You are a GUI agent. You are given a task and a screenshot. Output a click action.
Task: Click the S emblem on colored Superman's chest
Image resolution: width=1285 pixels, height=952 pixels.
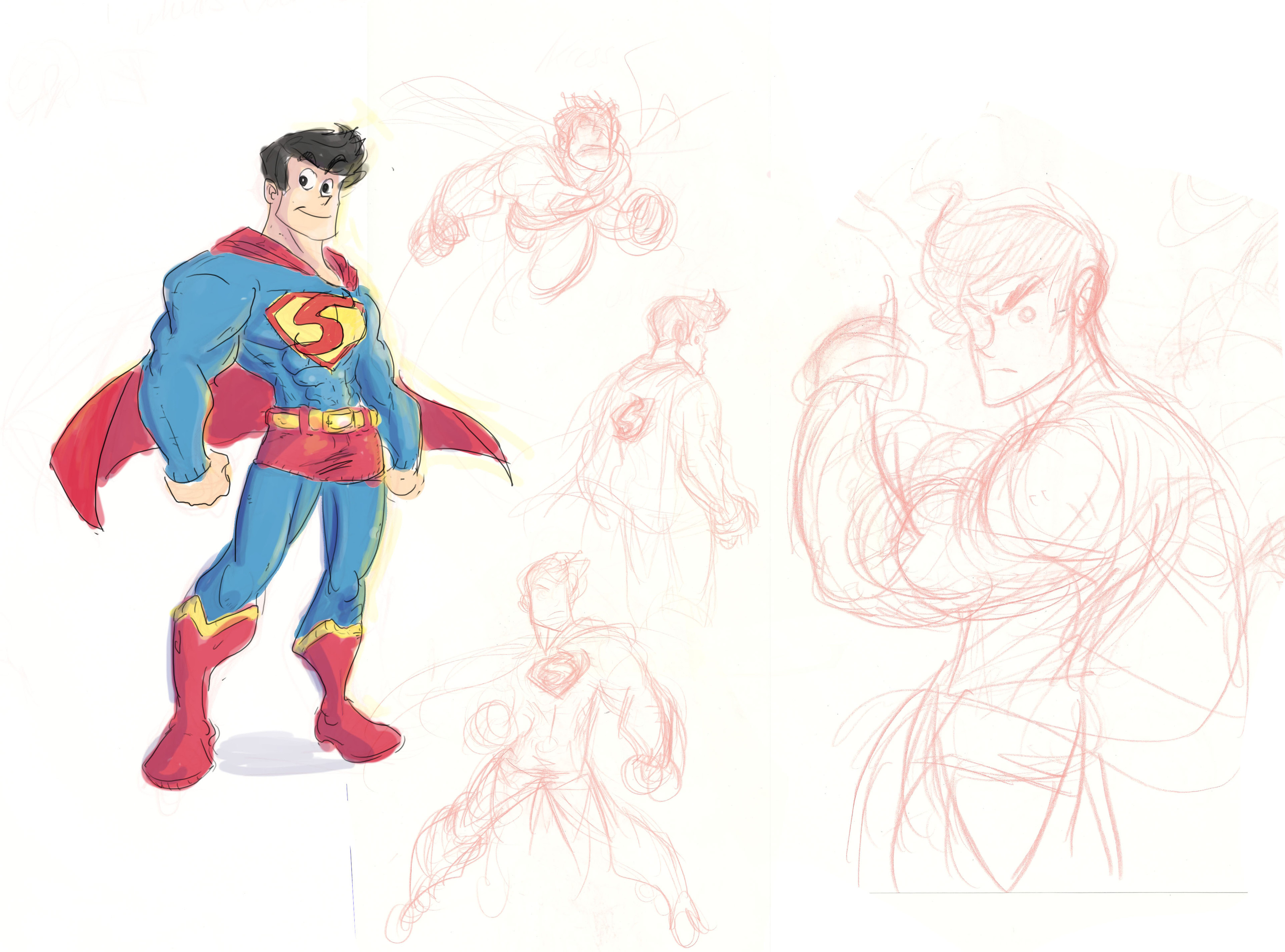click(x=316, y=330)
